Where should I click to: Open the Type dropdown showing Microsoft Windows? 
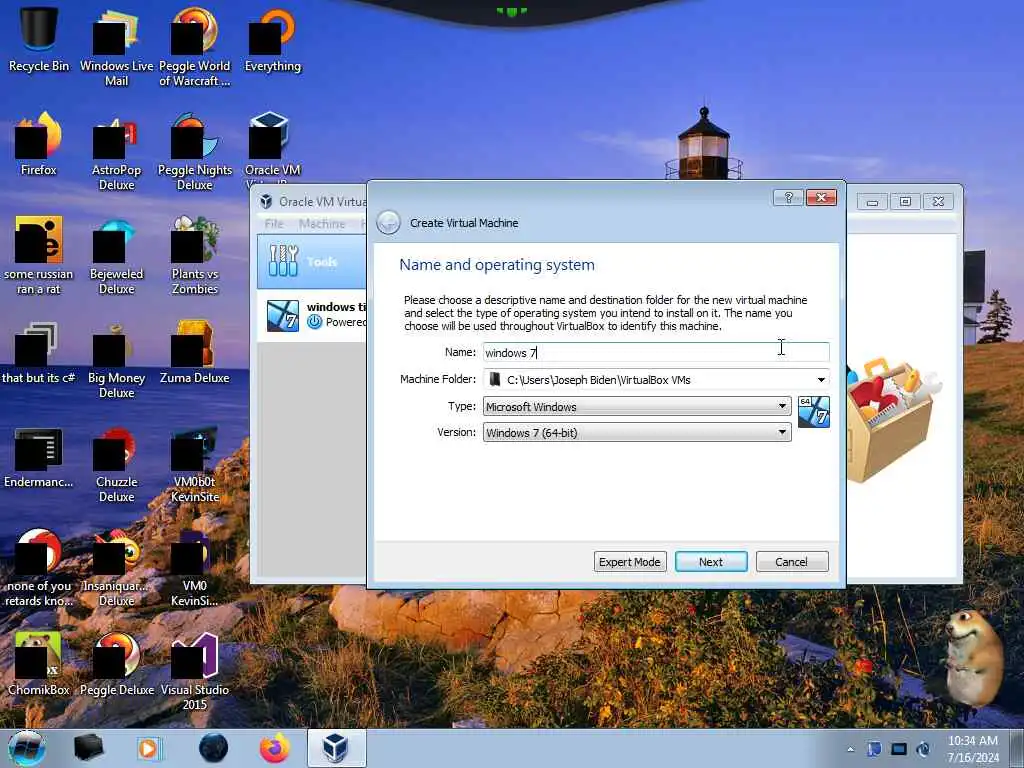[637, 406]
